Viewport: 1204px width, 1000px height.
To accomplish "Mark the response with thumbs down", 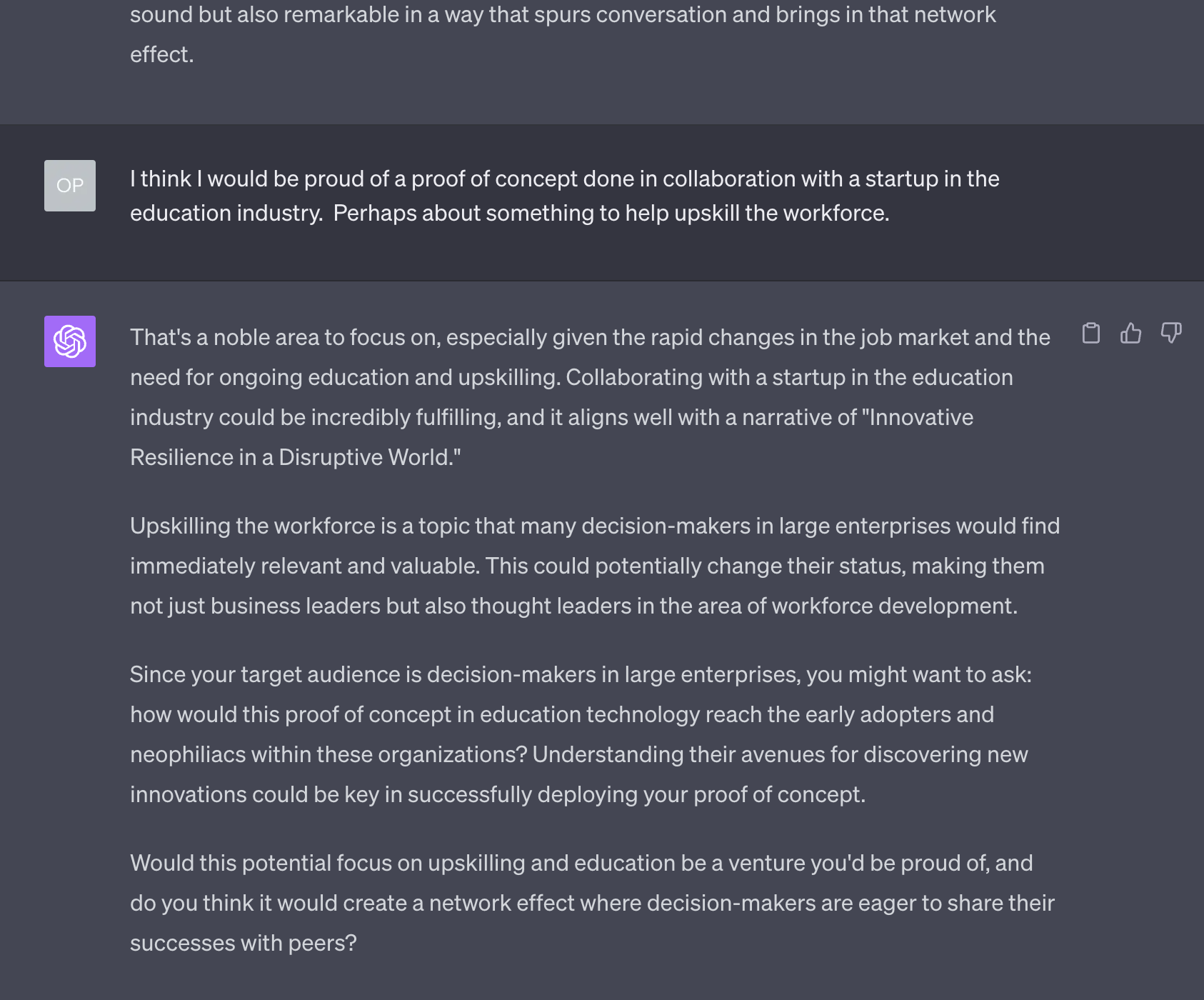I will pyautogui.click(x=1171, y=333).
